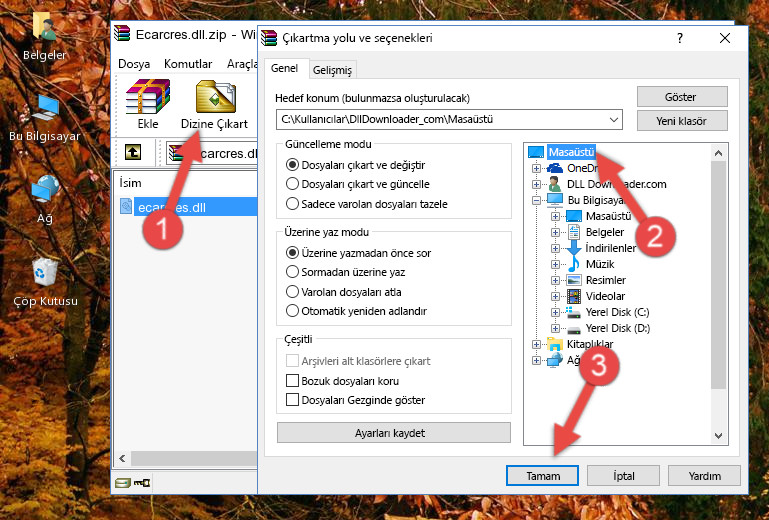The image size is (769, 520).
Task: Click the drive icon in WinRAR status bar
Action: 123,483
